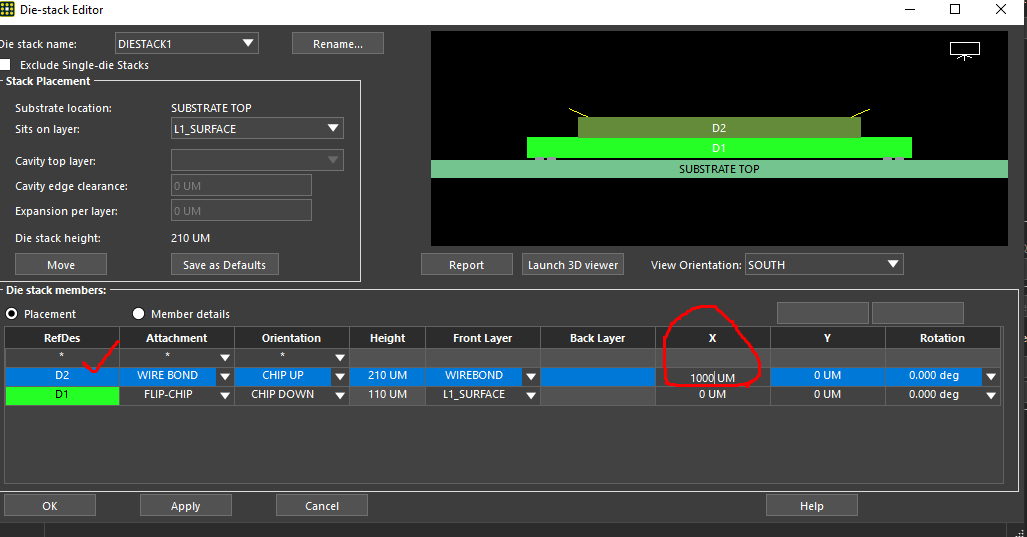Expand the Attachment filter dropdown arrow
The width and height of the screenshot is (1027, 537).
225,358
